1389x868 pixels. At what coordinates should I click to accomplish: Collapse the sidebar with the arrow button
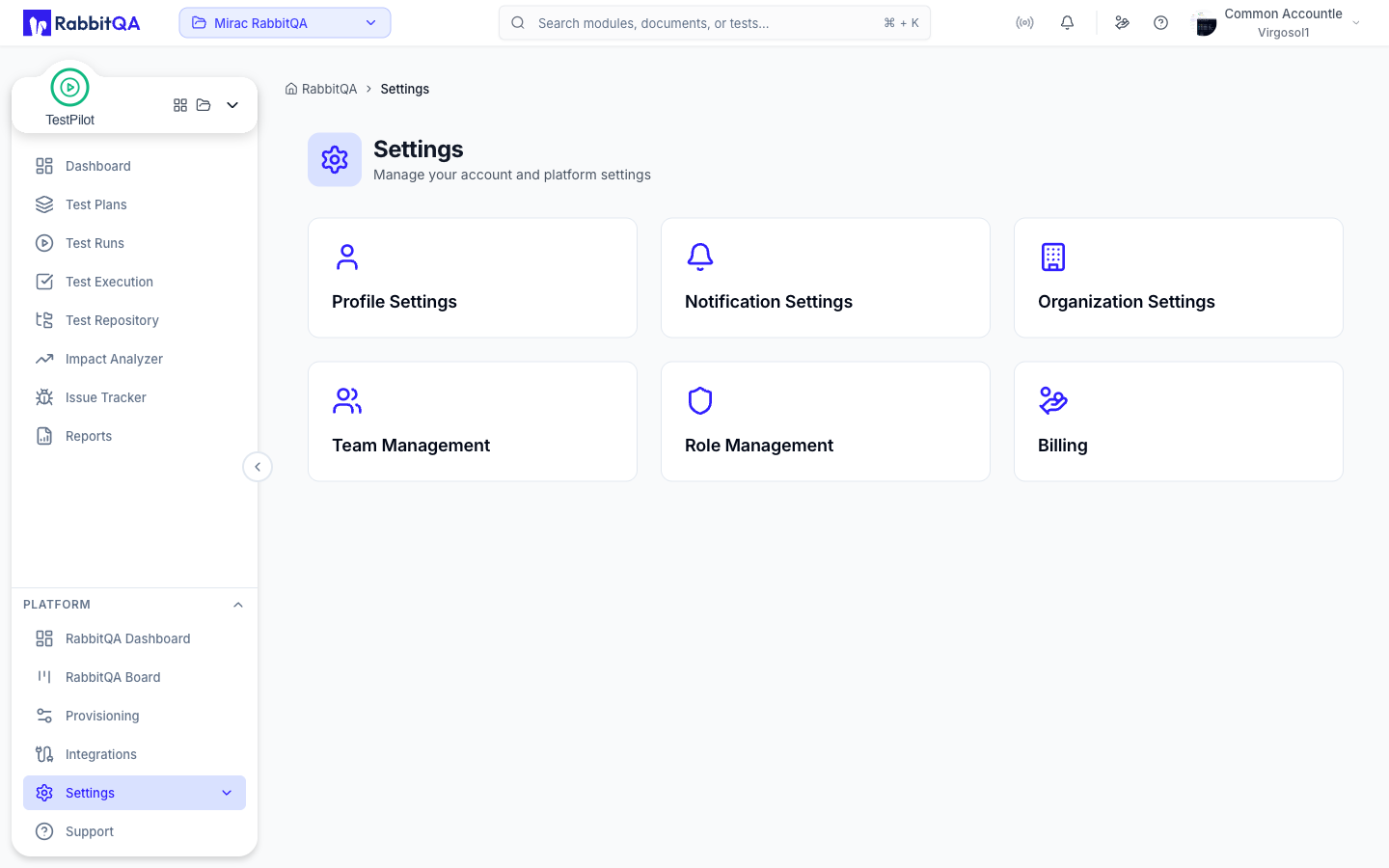click(258, 467)
